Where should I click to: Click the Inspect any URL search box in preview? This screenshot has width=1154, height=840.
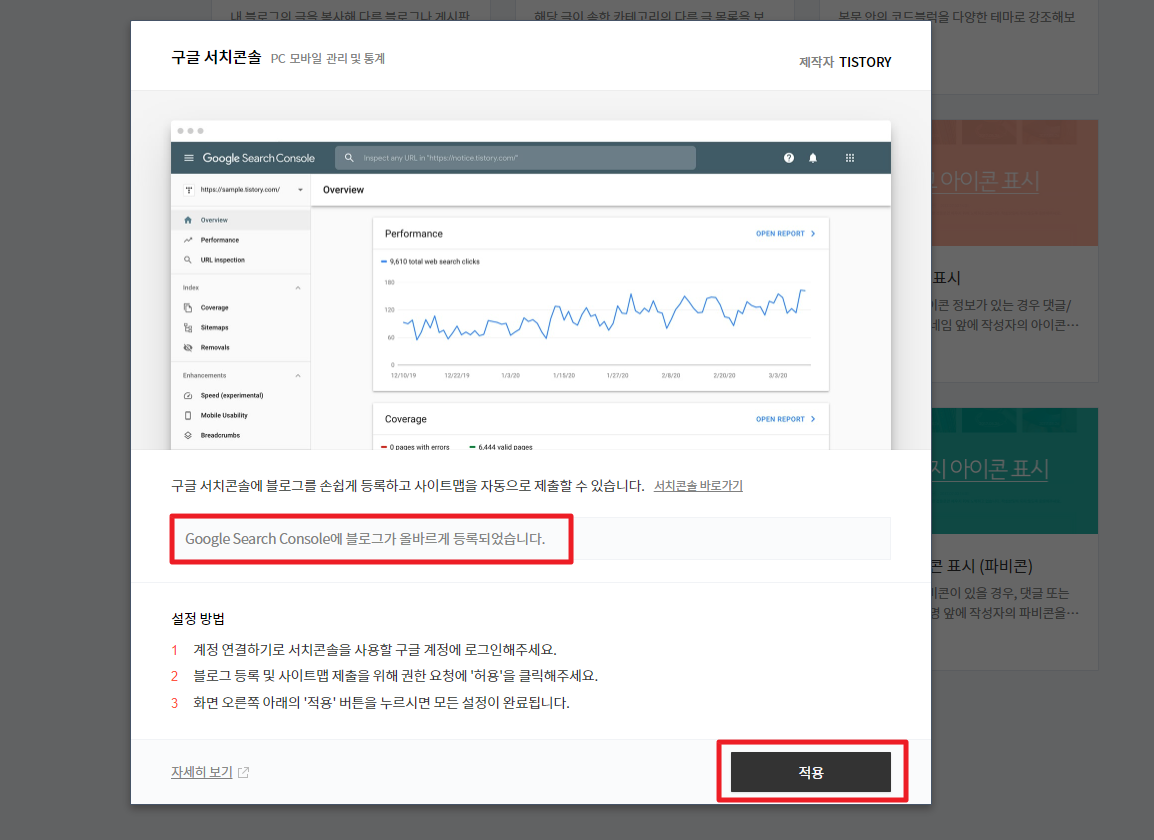point(515,158)
